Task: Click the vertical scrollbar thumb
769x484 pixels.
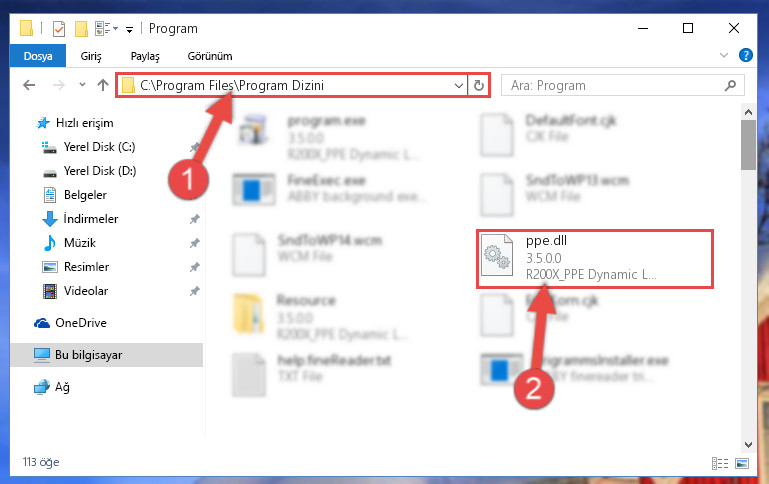Action: click(x=748, y=144)
